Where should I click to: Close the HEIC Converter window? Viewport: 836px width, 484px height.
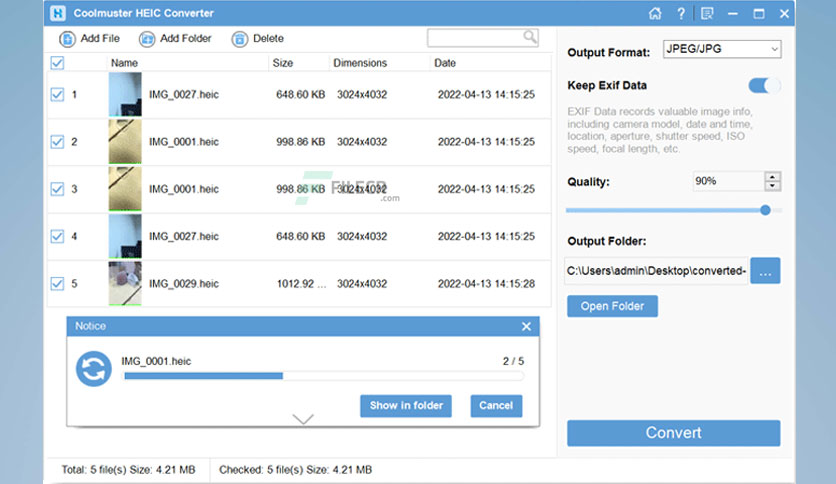click(x=784, y=13)
